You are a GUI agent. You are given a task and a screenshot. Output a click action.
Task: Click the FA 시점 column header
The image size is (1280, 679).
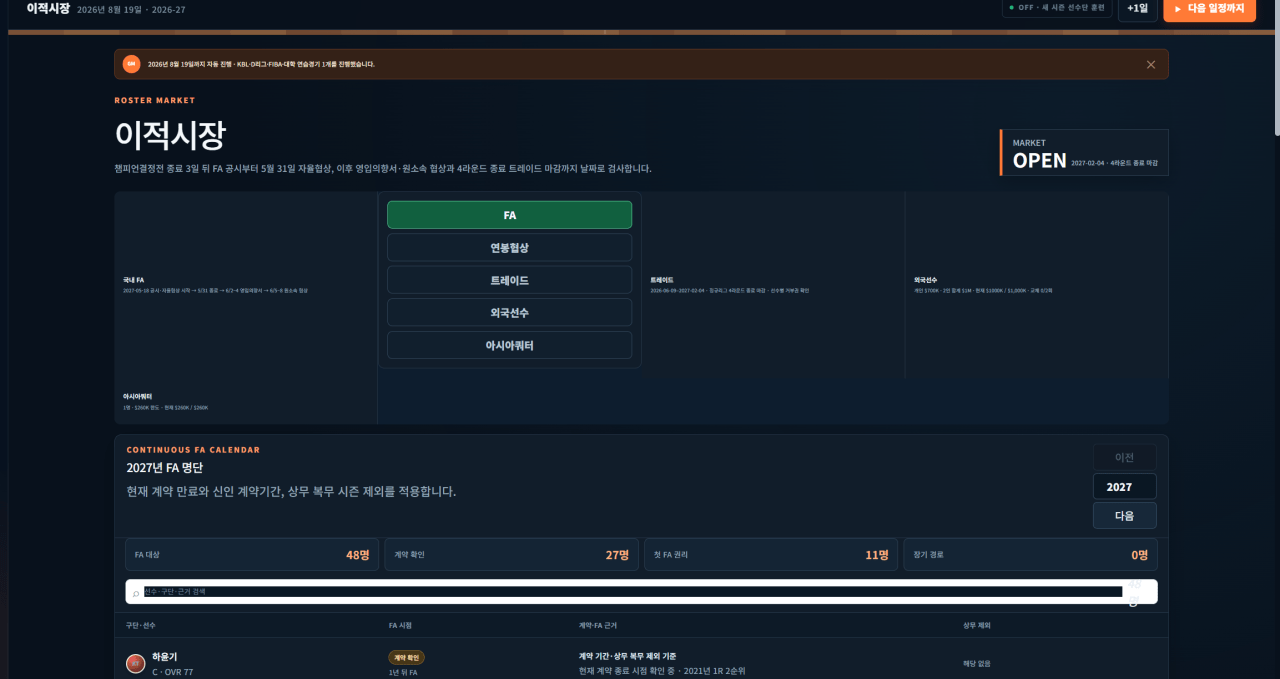(400, 625)
